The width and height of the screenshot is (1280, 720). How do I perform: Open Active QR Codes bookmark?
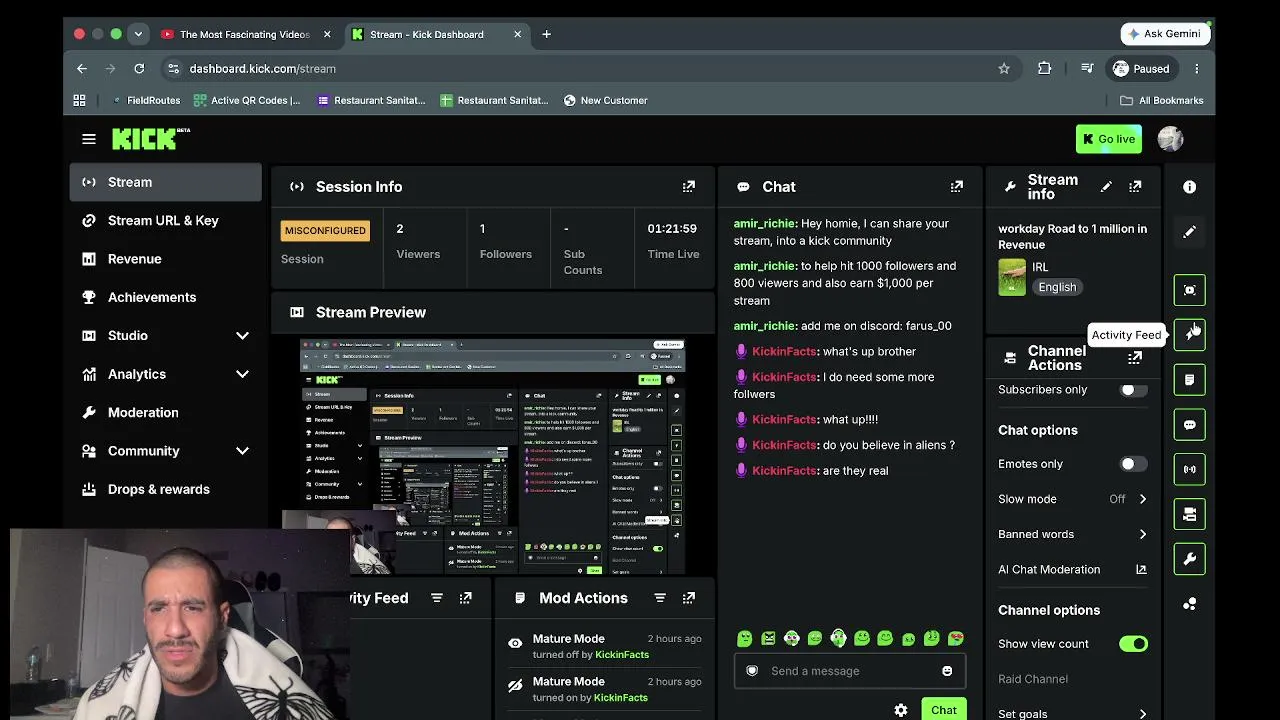[x=247, y=100]
